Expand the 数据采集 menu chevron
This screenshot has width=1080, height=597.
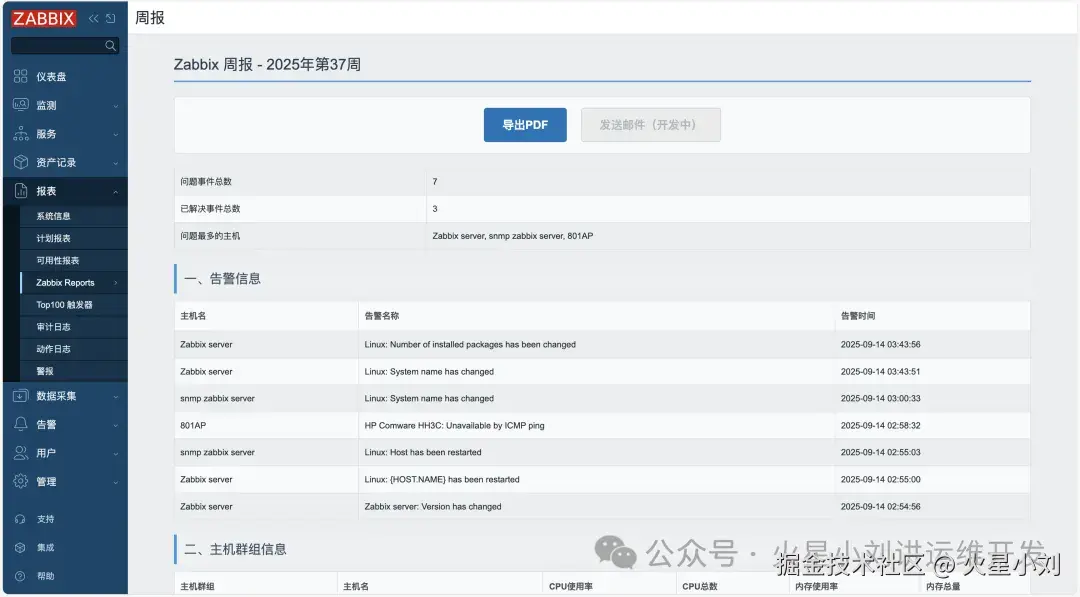(x=116, y=397)
